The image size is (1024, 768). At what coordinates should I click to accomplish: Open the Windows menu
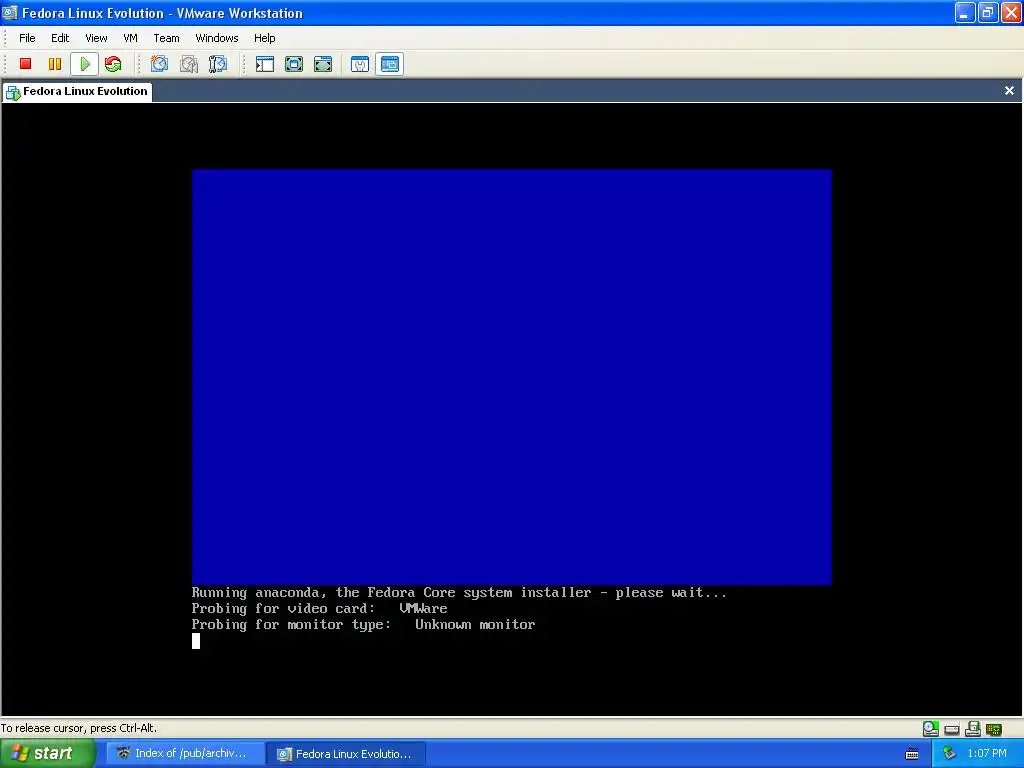click(x=217, y=38)
